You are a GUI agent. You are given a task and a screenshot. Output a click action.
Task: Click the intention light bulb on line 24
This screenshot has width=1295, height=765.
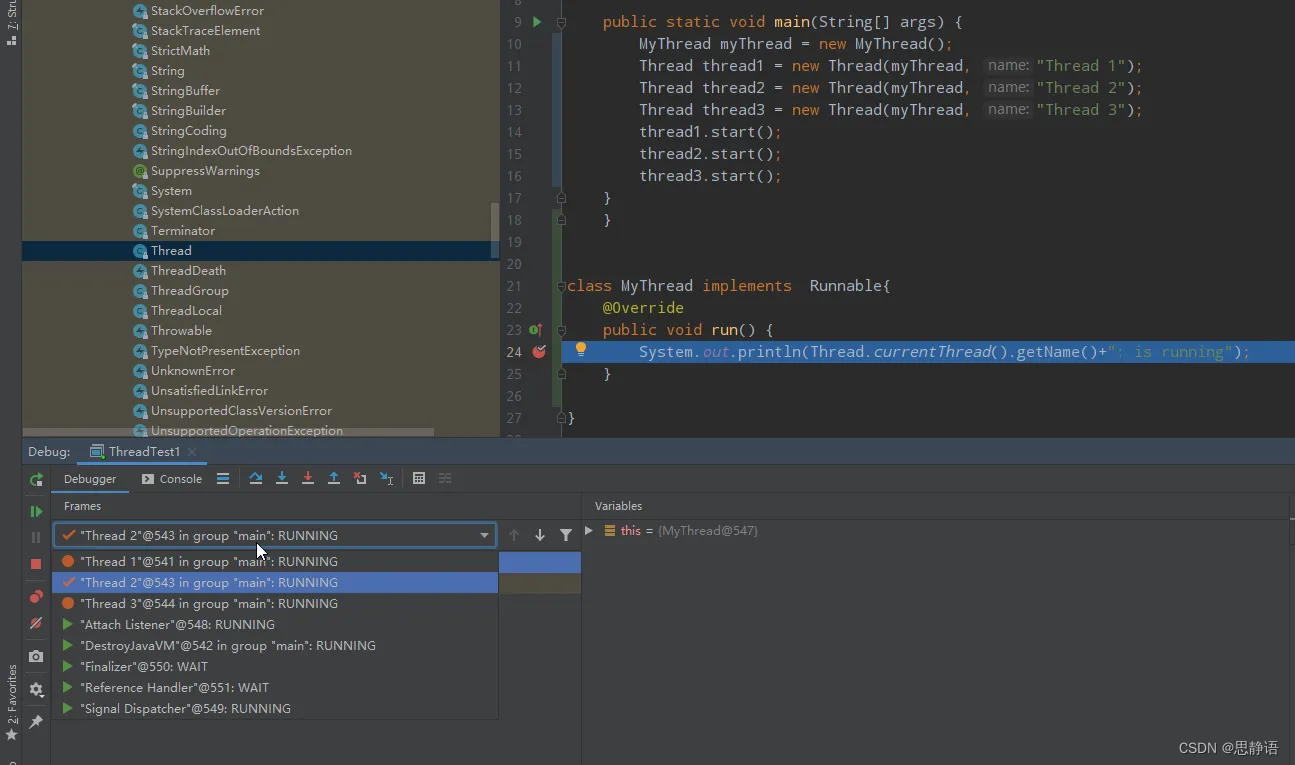(580, 350)
